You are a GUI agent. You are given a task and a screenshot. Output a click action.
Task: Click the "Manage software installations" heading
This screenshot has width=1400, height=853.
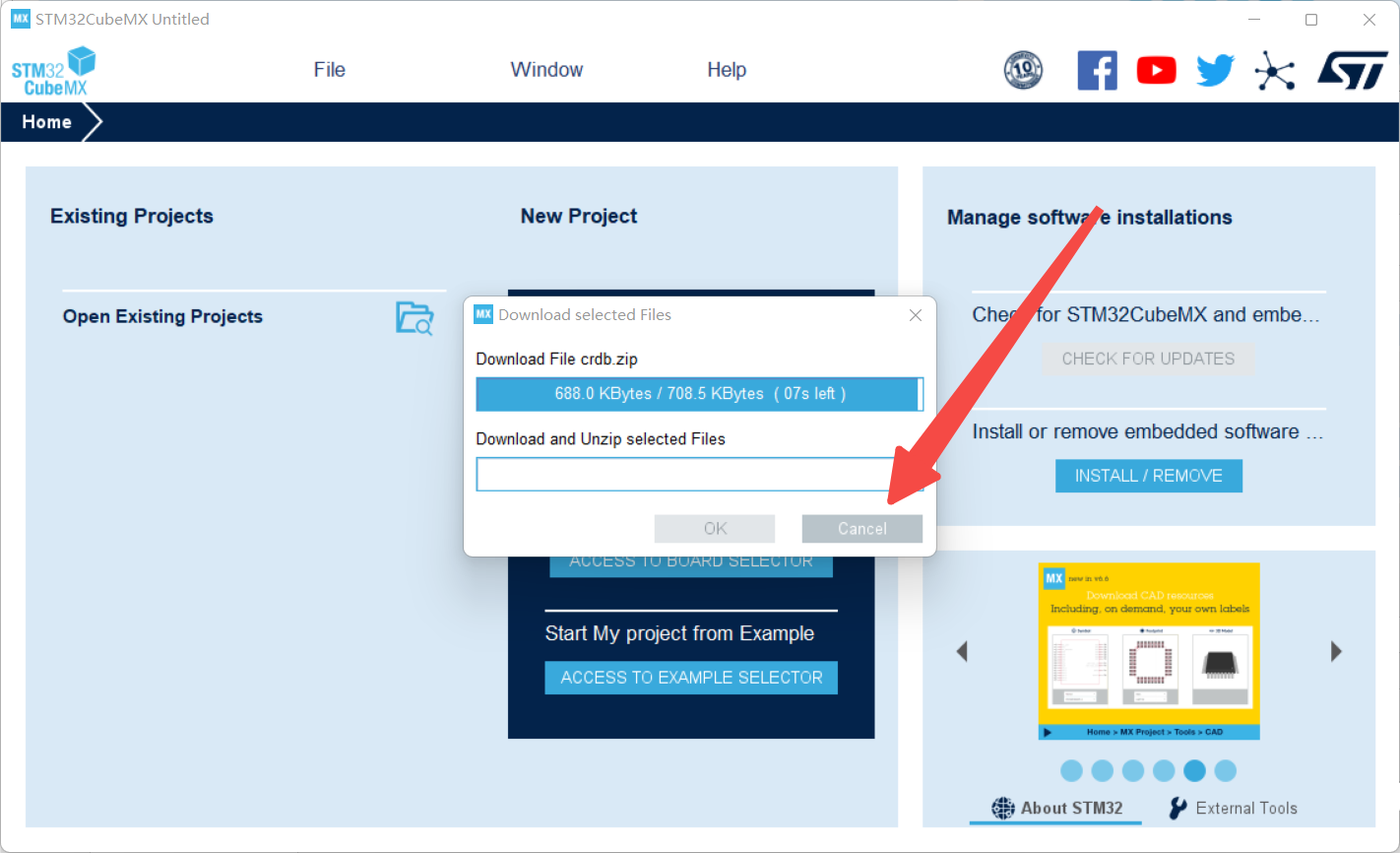1090,218
